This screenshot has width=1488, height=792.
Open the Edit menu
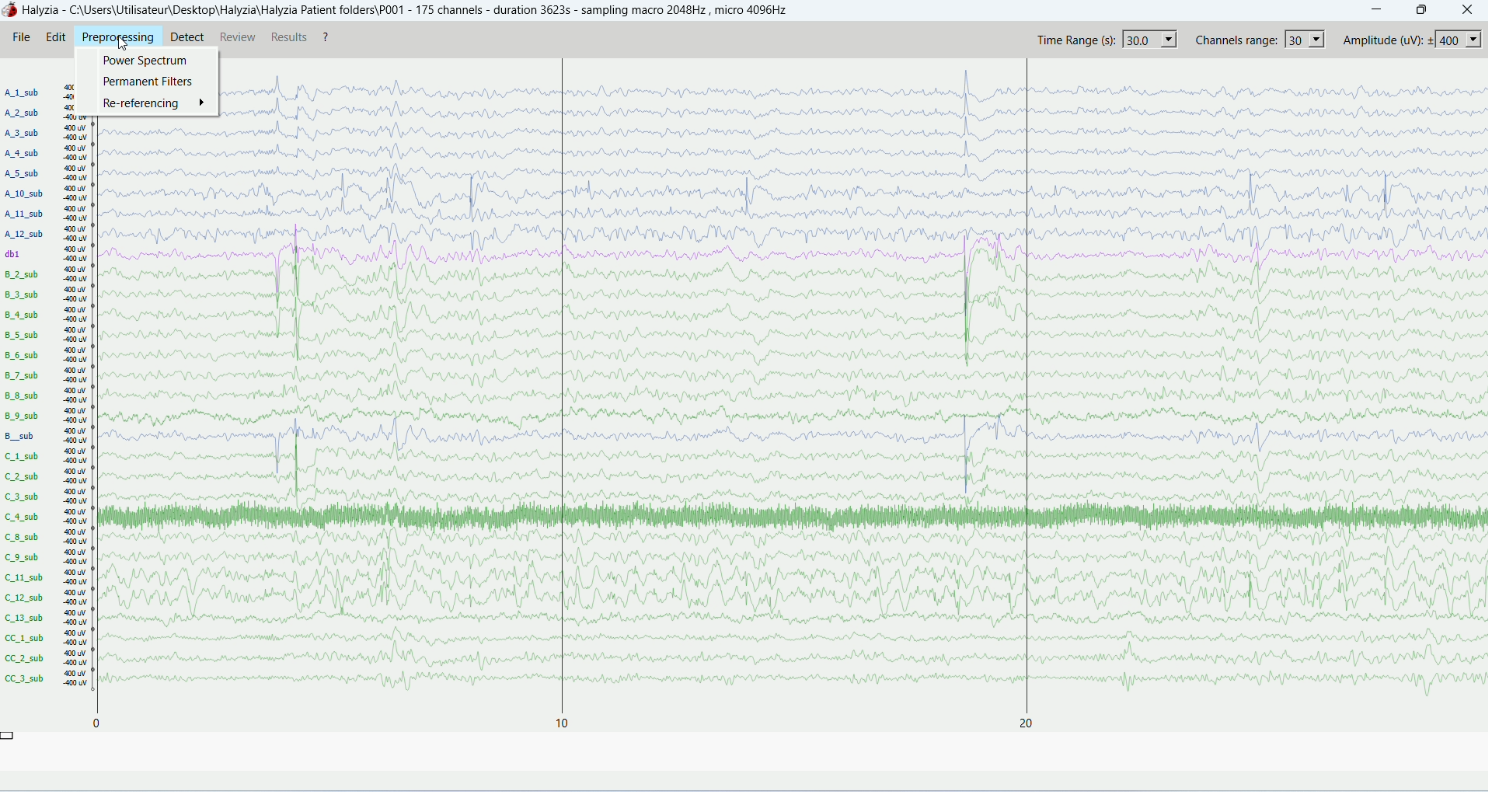click(56, 37)
